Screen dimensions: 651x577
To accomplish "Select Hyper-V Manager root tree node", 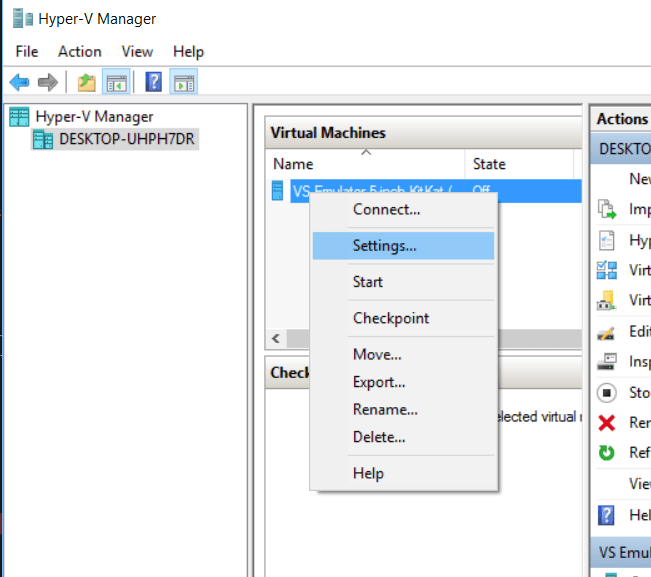I will tap(94, 117).
